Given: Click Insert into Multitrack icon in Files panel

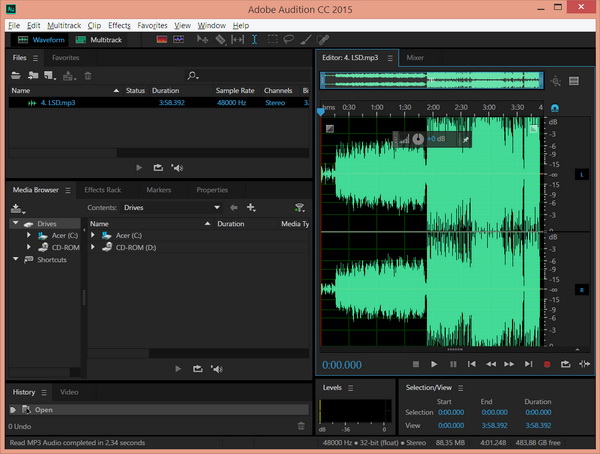Looking at the screenshot, I should [69, 76].
